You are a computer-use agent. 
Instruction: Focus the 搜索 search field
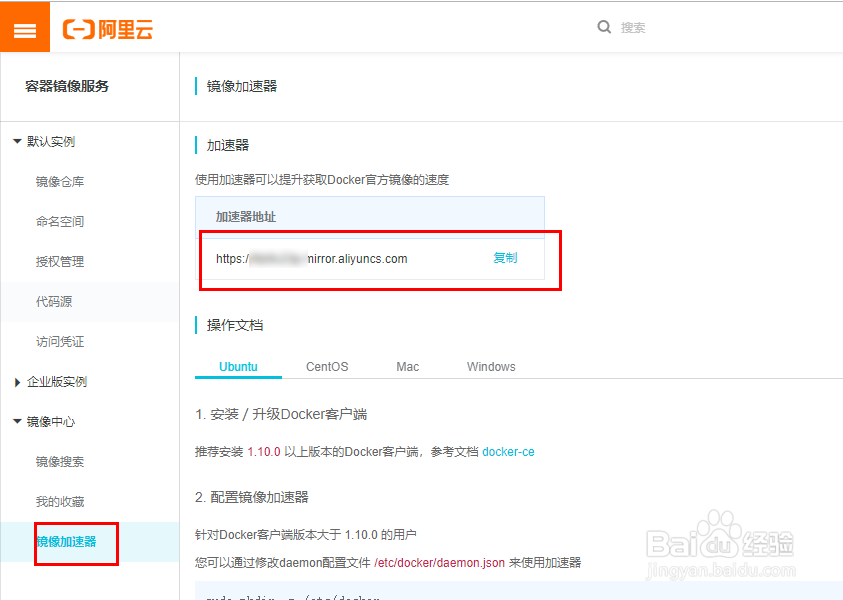(x=633, y=27)
